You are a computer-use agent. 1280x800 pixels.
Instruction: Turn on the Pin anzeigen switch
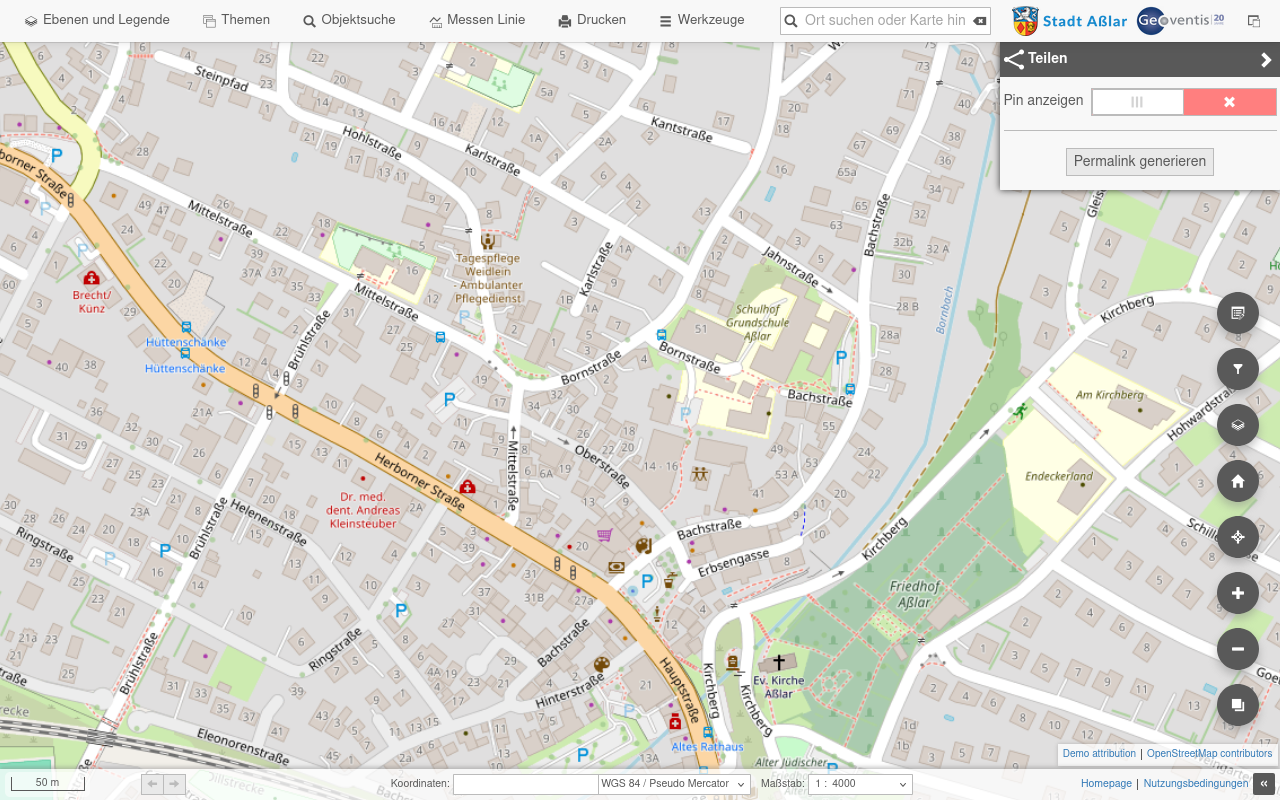tap(1137, 102)
